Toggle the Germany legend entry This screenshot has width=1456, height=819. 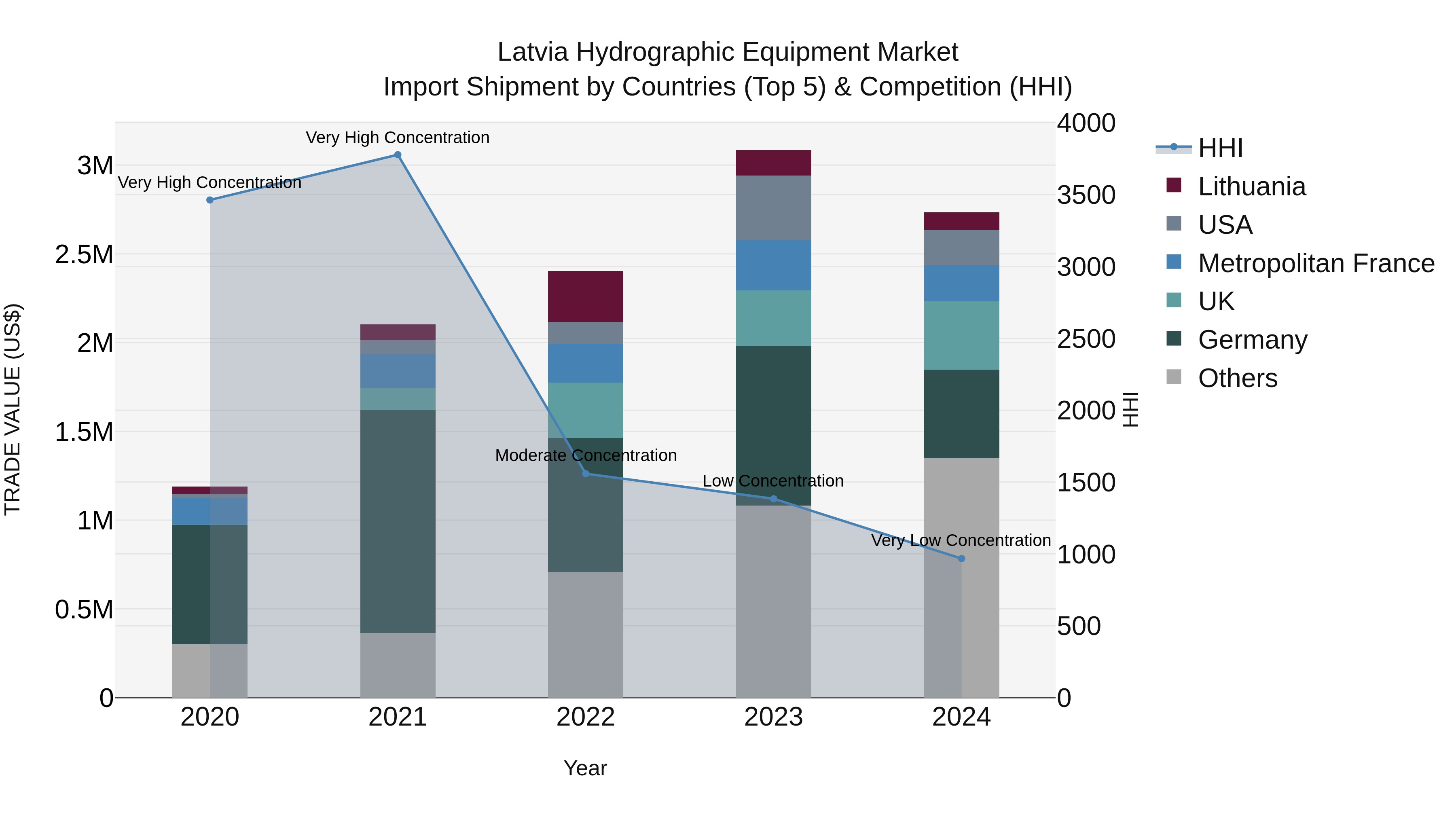[x=1237, y=340]
